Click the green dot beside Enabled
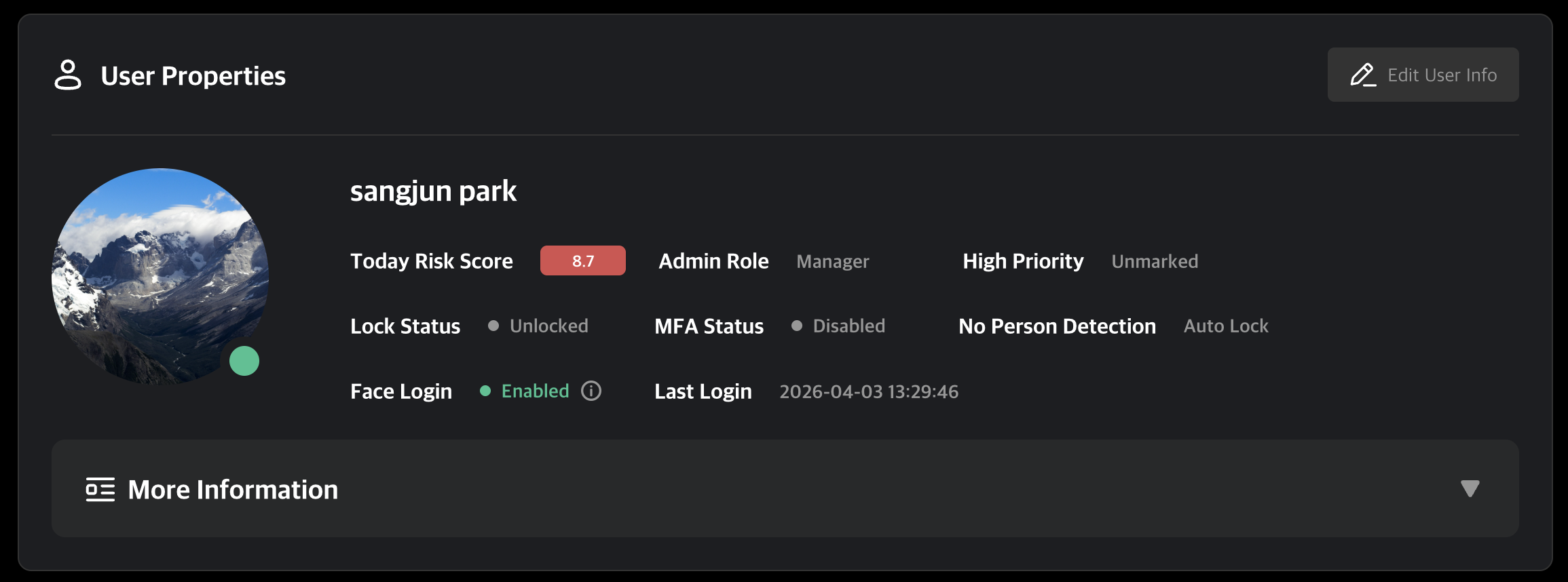This screenshot has width=1568, height=582. pyautogui.click(x=485, y=391)
